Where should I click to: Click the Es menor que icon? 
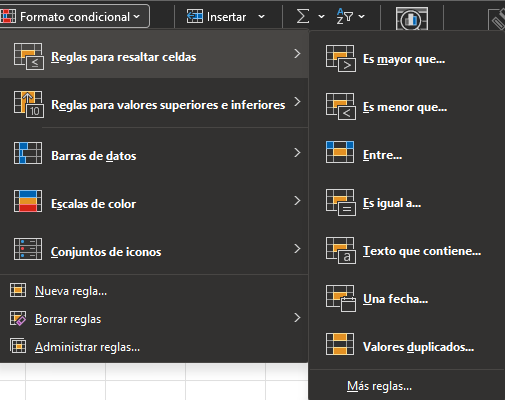pyautogui.click(x=341, y=107)
